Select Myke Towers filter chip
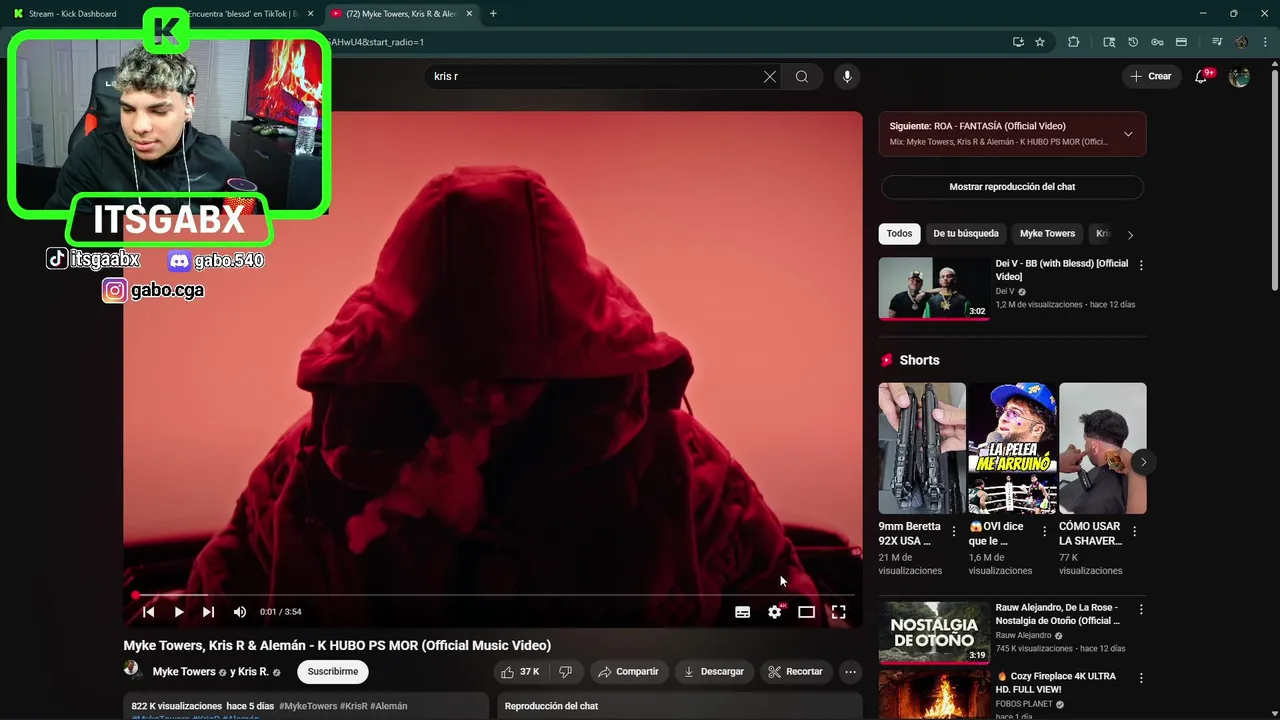This screenshot has width=1280, height=720. click(1047, 234)
